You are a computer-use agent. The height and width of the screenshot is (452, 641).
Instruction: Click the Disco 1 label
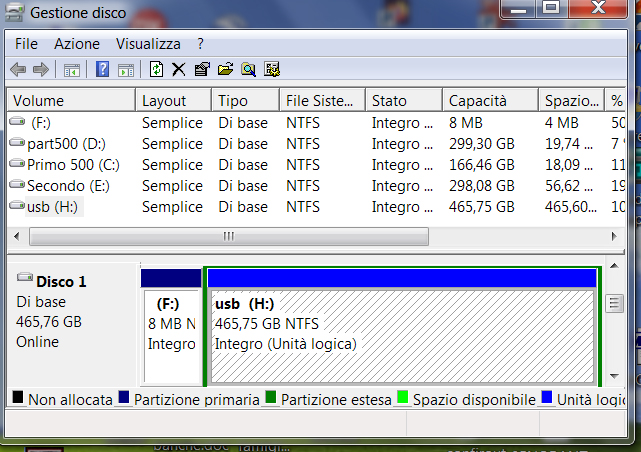[61, 282]
